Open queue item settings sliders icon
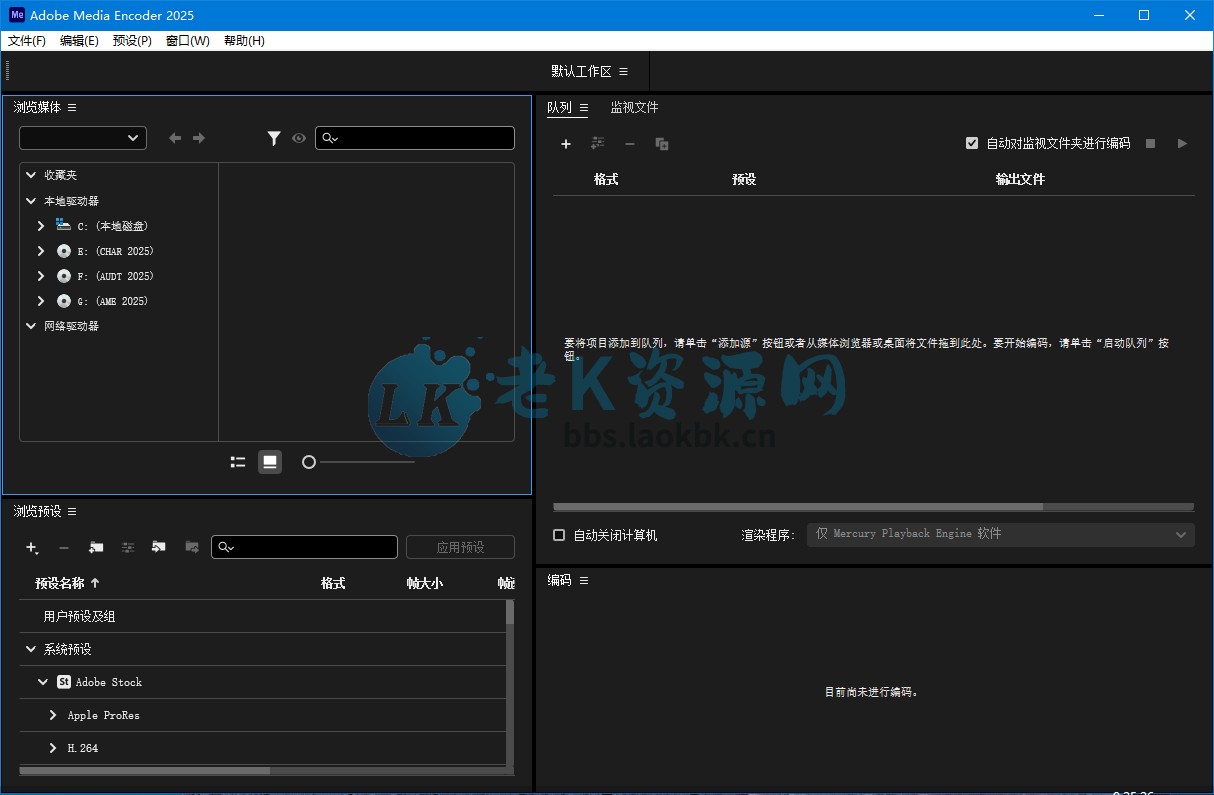The image size is (1214, 795). (x=598, y=144)
